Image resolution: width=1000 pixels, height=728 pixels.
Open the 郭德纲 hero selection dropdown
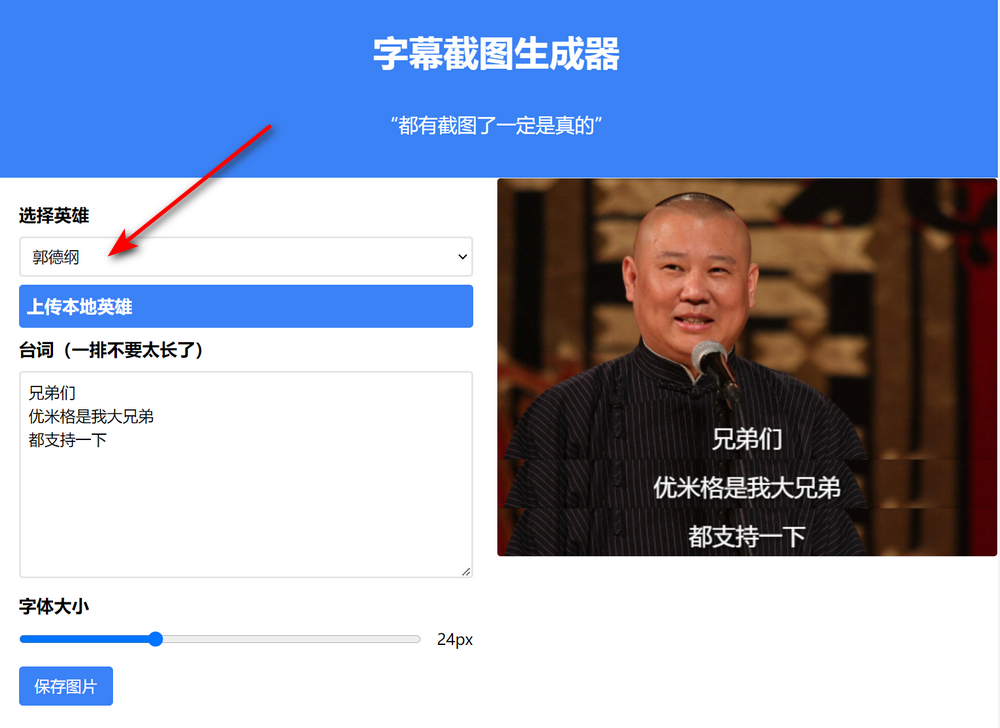click(245, 257)
